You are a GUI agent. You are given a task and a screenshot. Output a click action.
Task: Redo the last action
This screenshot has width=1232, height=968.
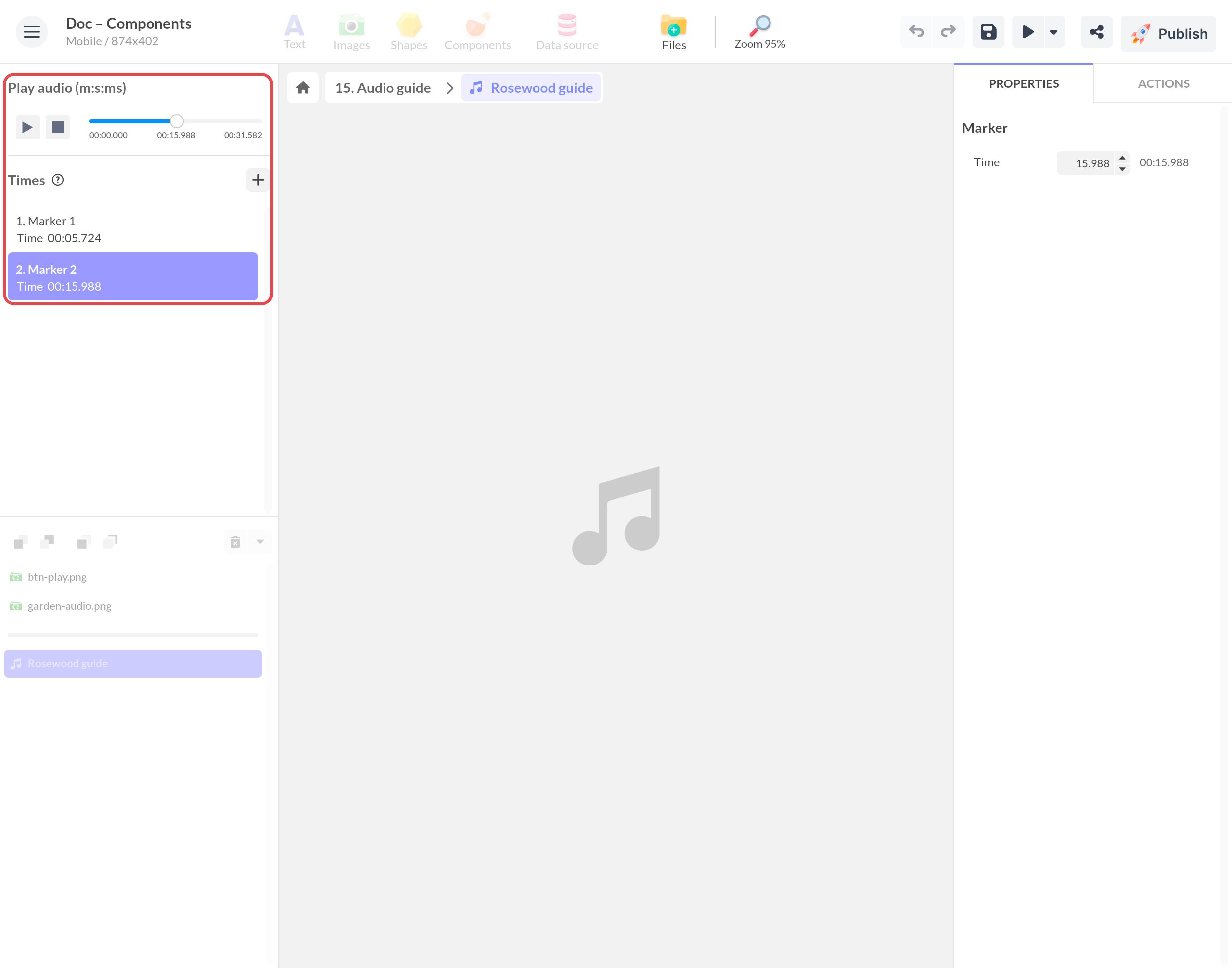(948, 32)
